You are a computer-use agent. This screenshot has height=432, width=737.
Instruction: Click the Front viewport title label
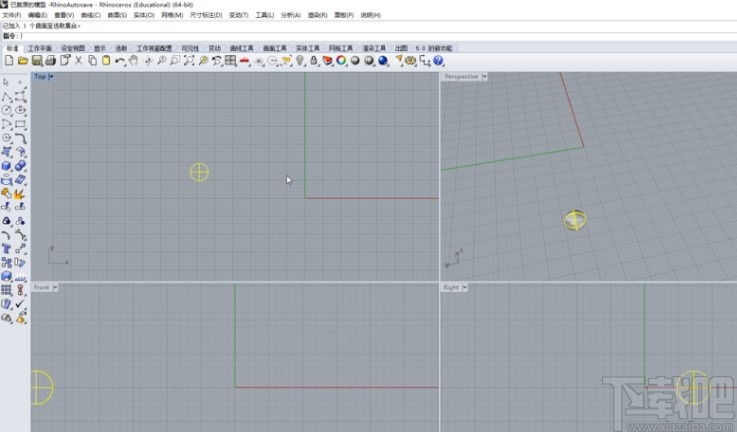tap(41, 287)
